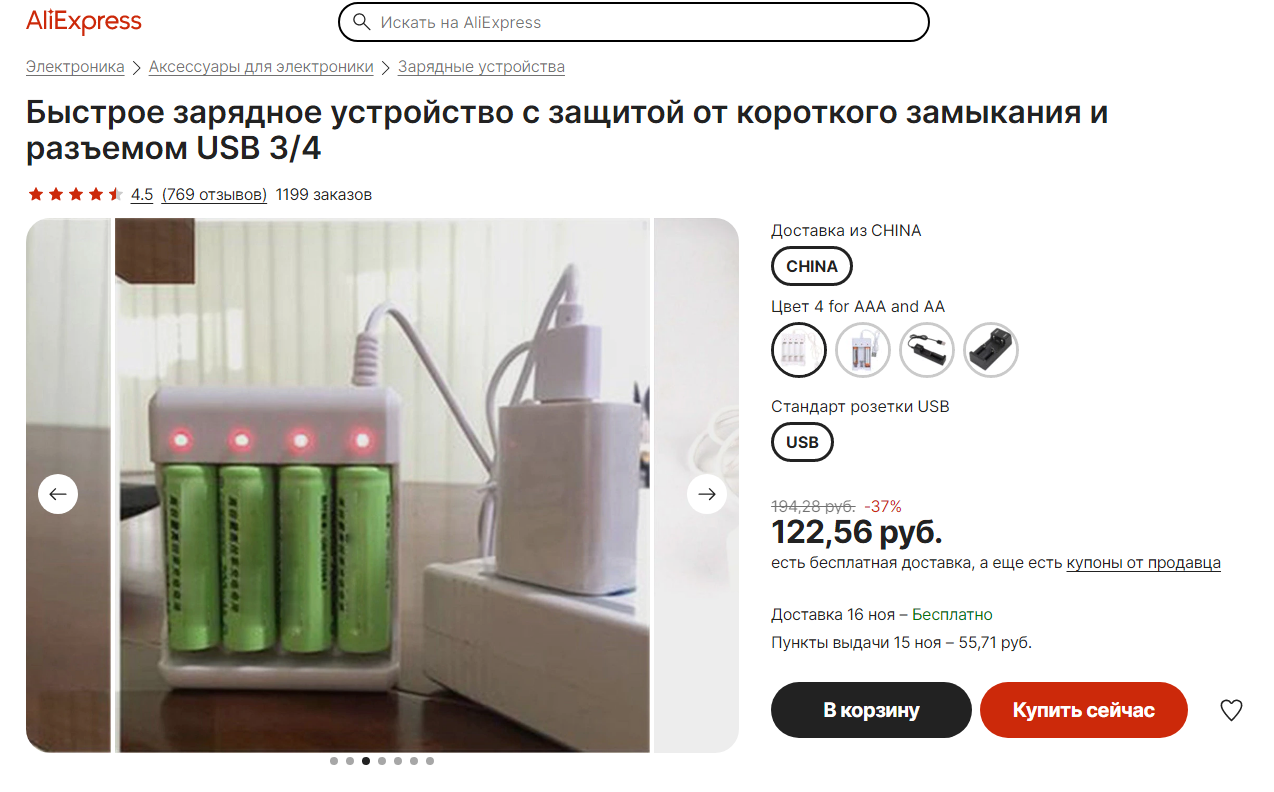
Task: Pick the black dual-slot charger variant
Action: coord(991,350)
